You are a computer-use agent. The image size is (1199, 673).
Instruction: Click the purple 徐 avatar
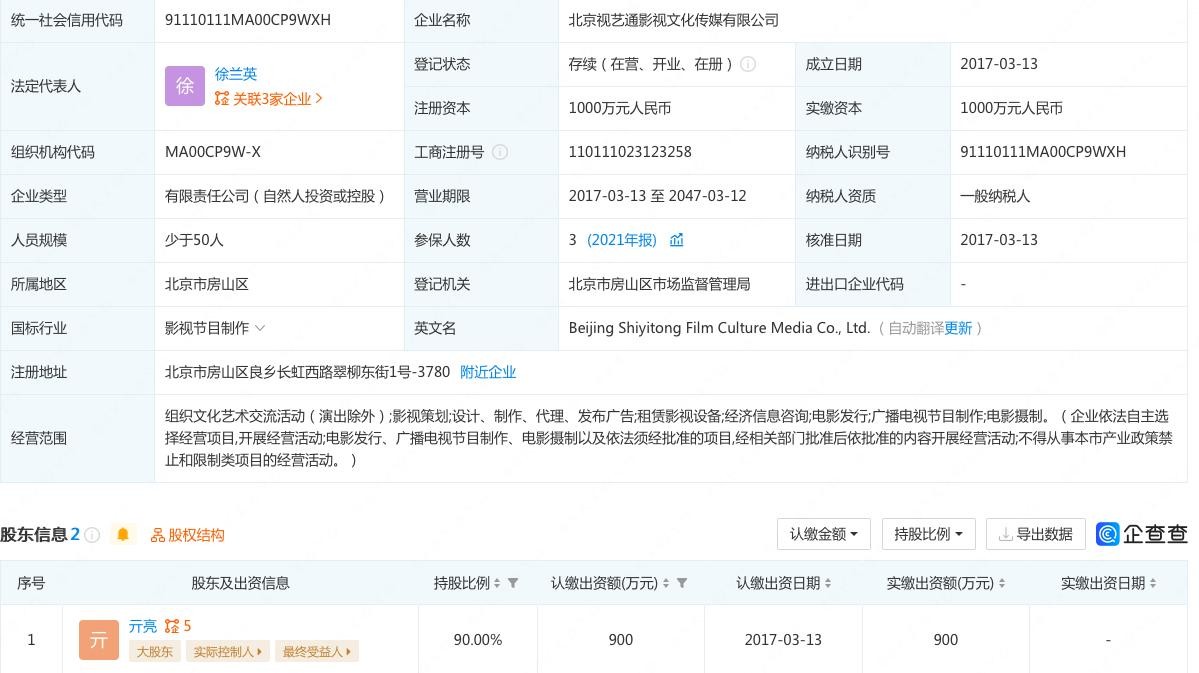point(185,86)
